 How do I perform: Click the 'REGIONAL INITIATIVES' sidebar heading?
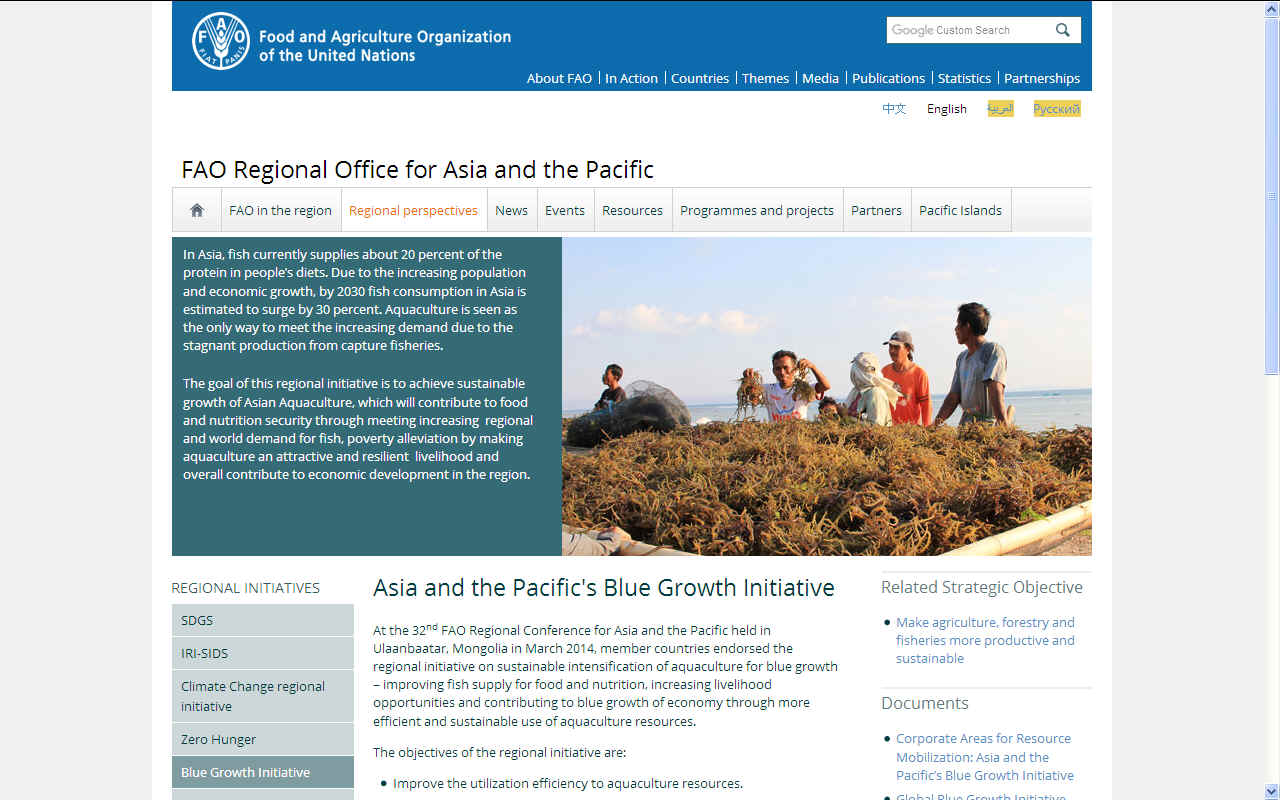pyautogui.click(x=246, y=588)
